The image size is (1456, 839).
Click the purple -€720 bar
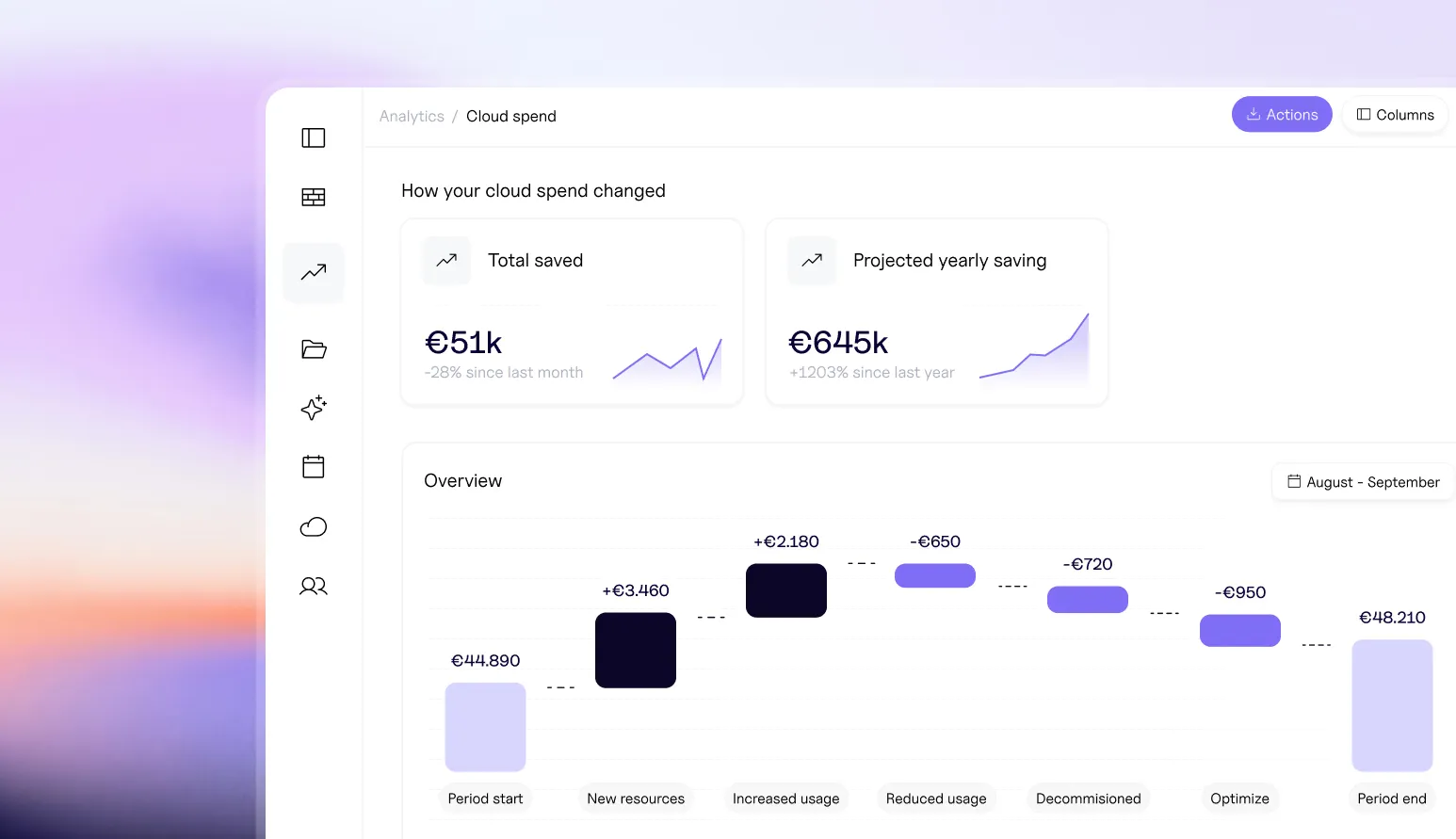(1088, 600)
